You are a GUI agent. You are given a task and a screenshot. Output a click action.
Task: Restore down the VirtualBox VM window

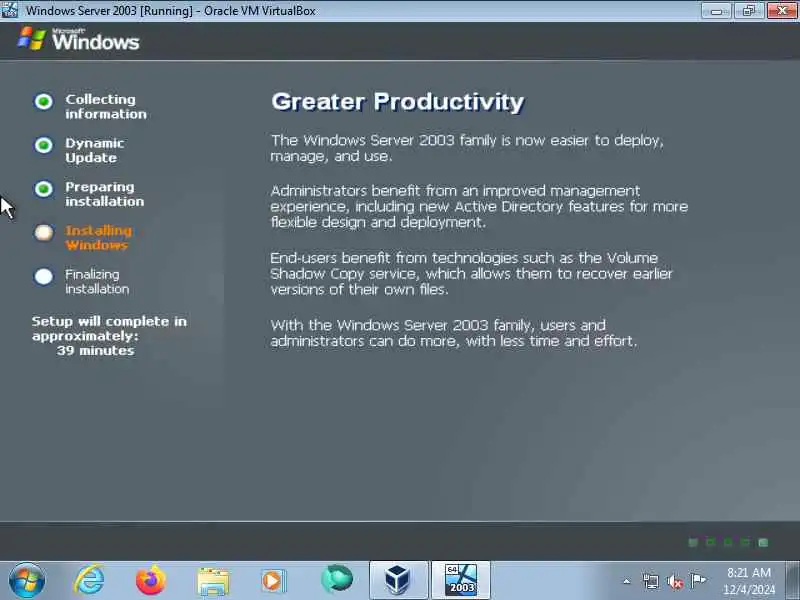click(748, 10)
